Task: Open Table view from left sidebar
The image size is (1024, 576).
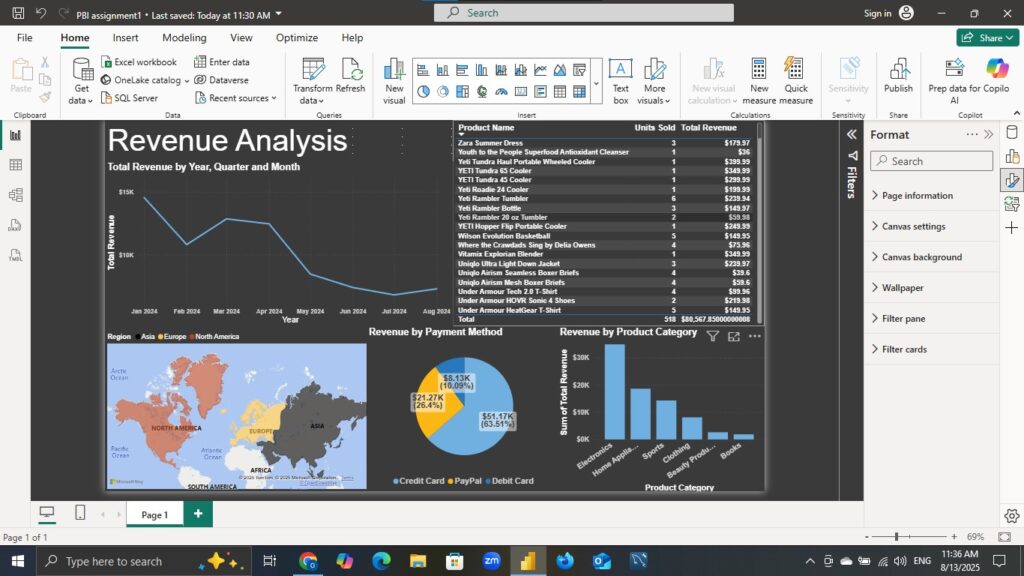Action: pos(15,165)
